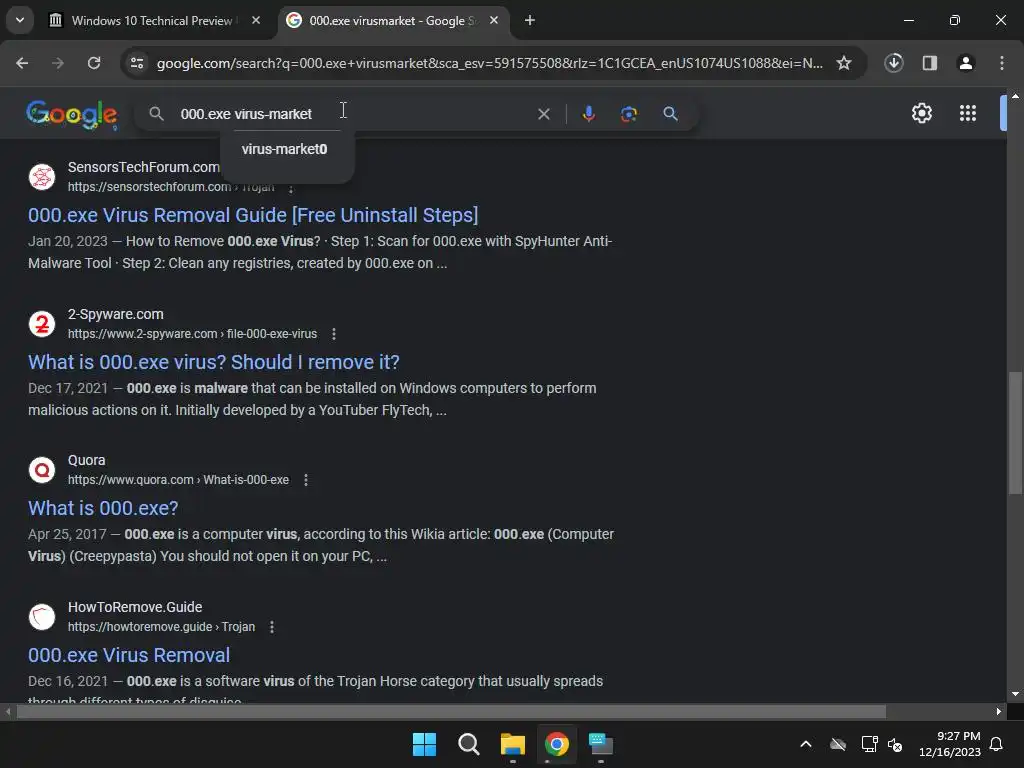Reload the current page

click(94, 63)
